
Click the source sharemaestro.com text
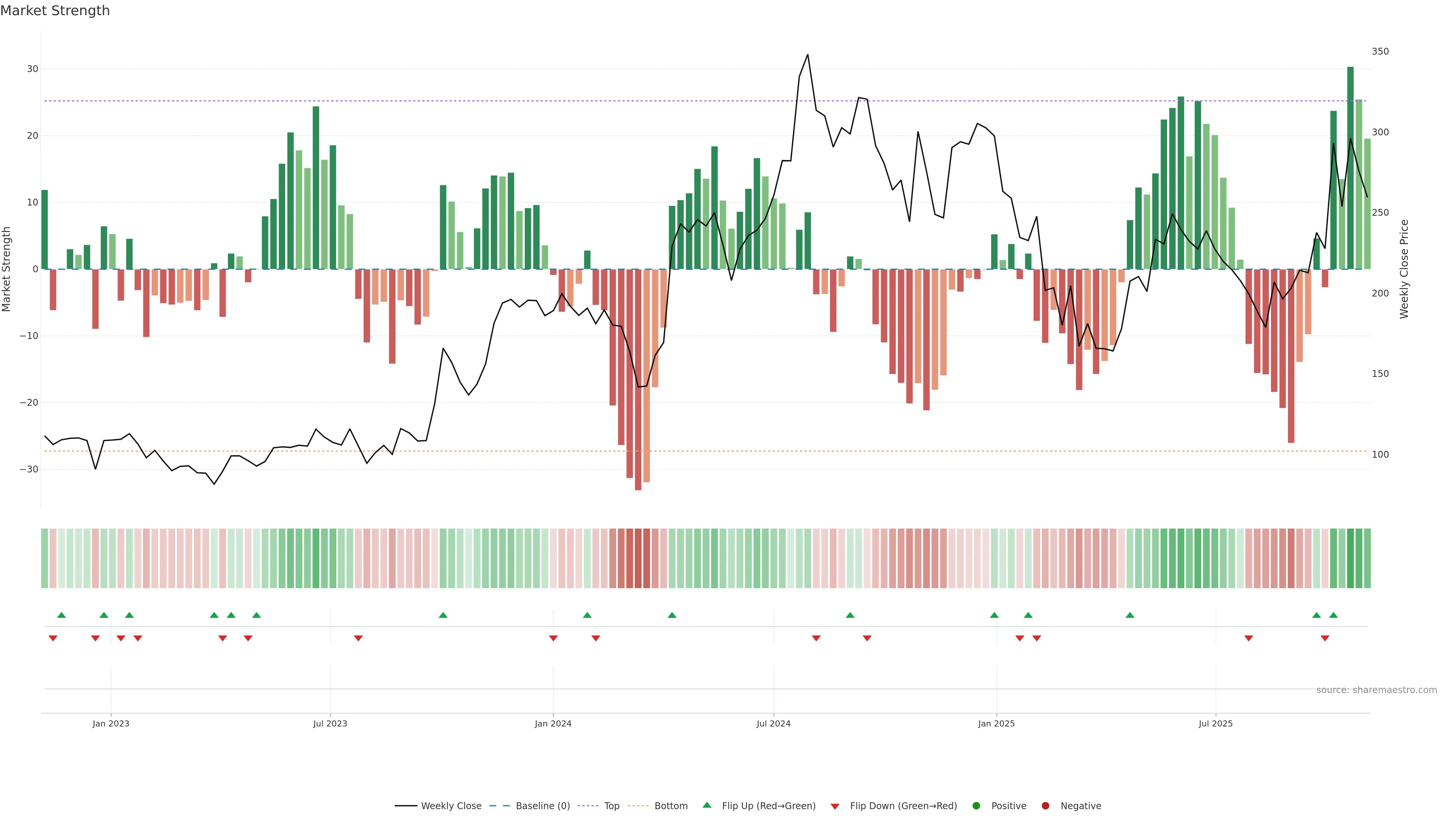point(1376,690)
